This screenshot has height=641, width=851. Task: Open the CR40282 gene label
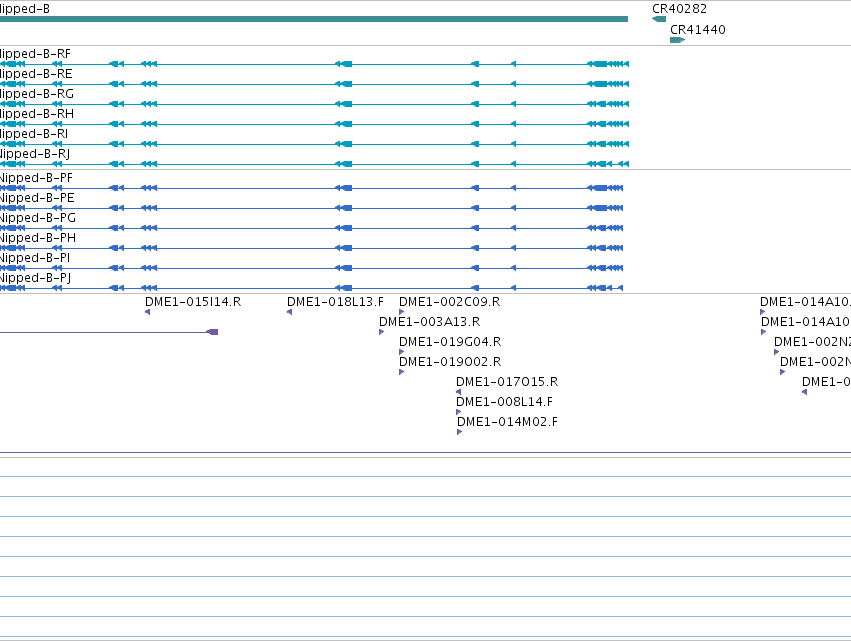click(x=679, y=9)
